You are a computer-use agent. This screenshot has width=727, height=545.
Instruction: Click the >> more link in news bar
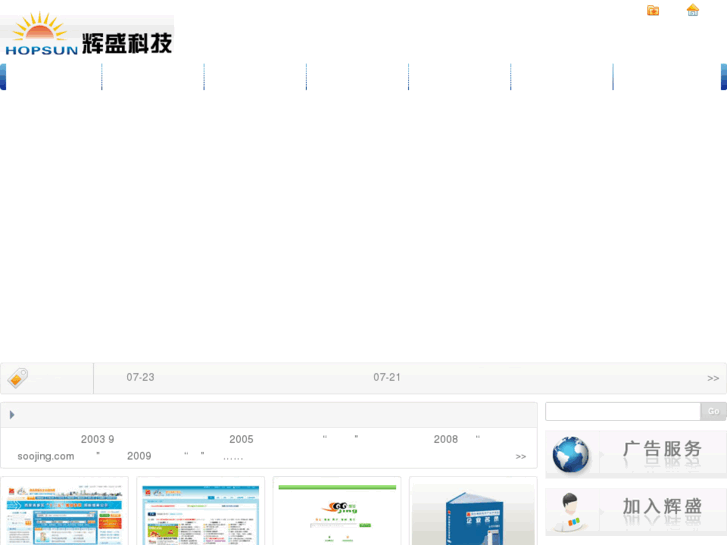click(713, 378)
